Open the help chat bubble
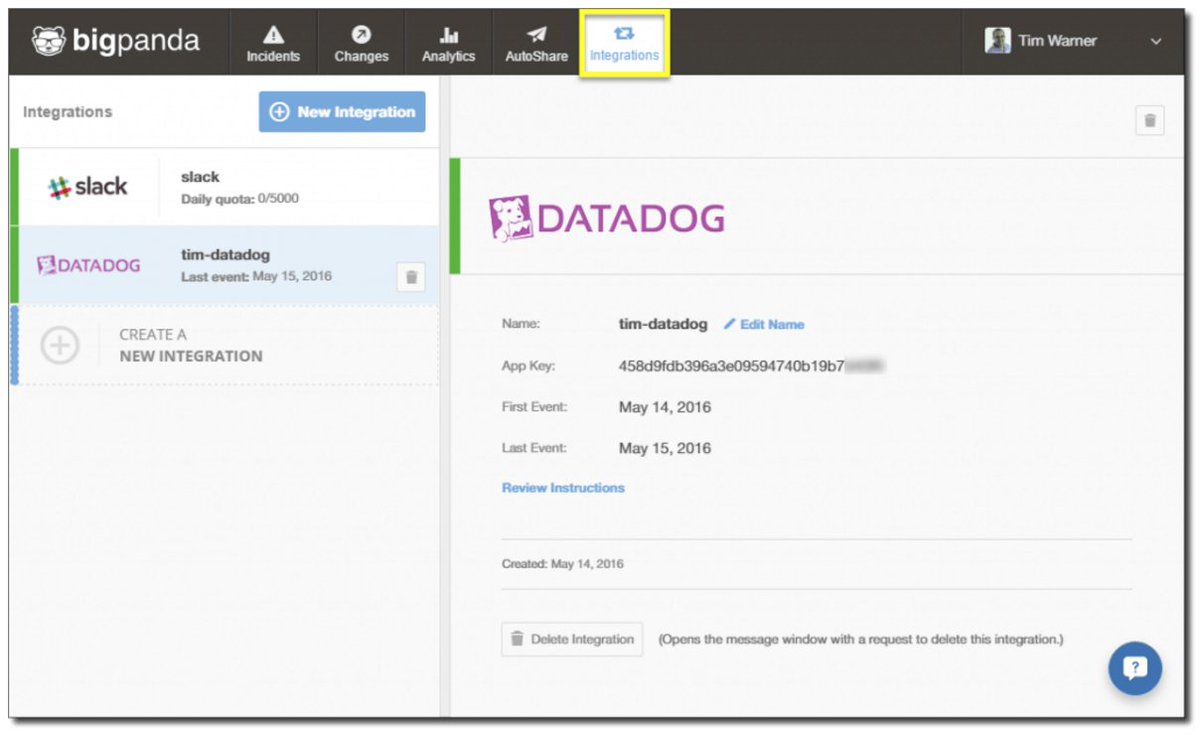 point(1135,668)
